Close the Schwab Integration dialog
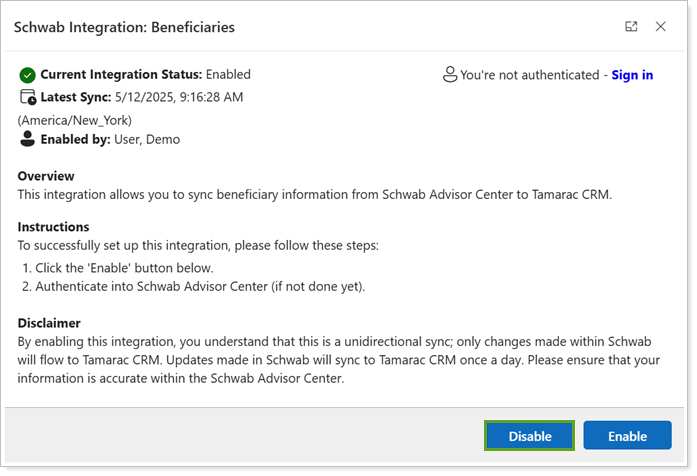The width and height of the screenshot is (697, 476). (x=660, y=27)
